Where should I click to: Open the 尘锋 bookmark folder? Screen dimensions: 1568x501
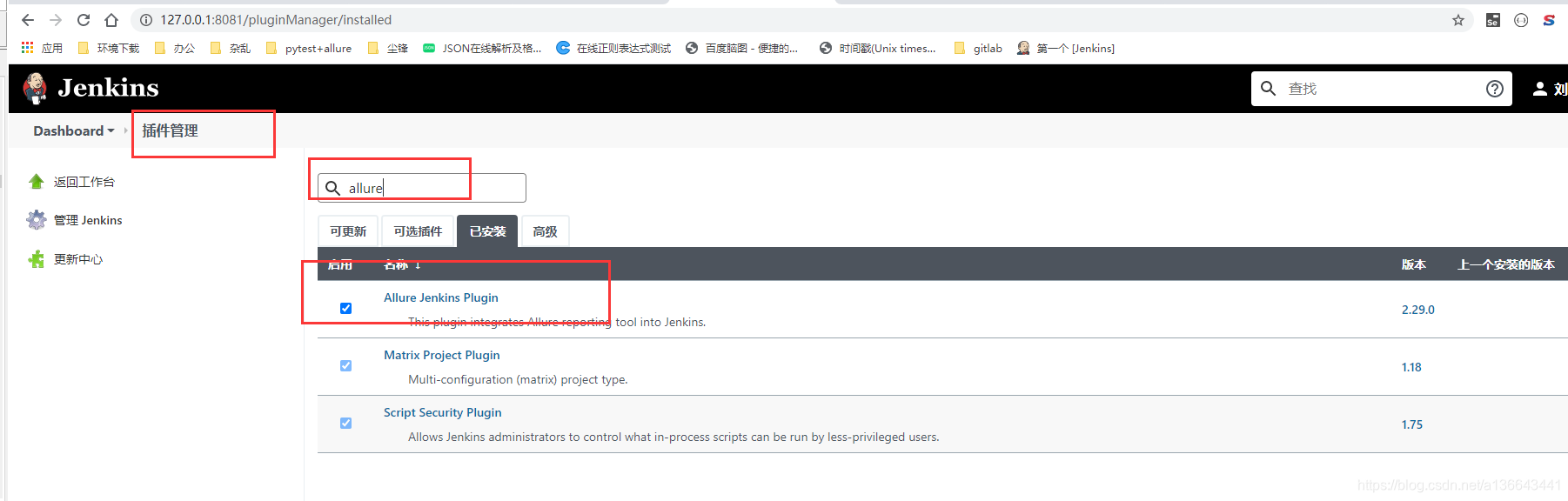pyautogui.click(x=388, y=48)
